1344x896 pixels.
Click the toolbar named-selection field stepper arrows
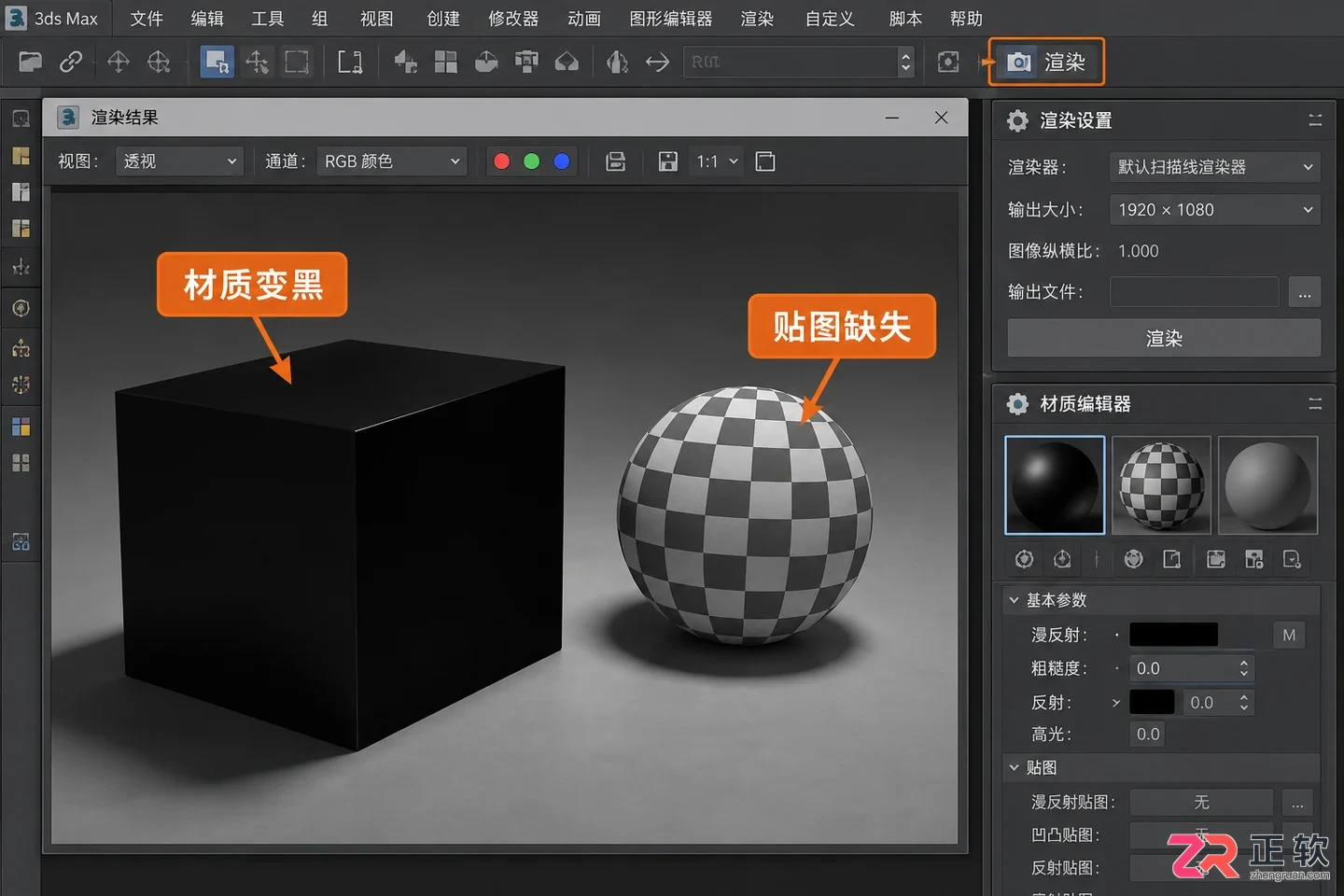(x=905, y=62)
